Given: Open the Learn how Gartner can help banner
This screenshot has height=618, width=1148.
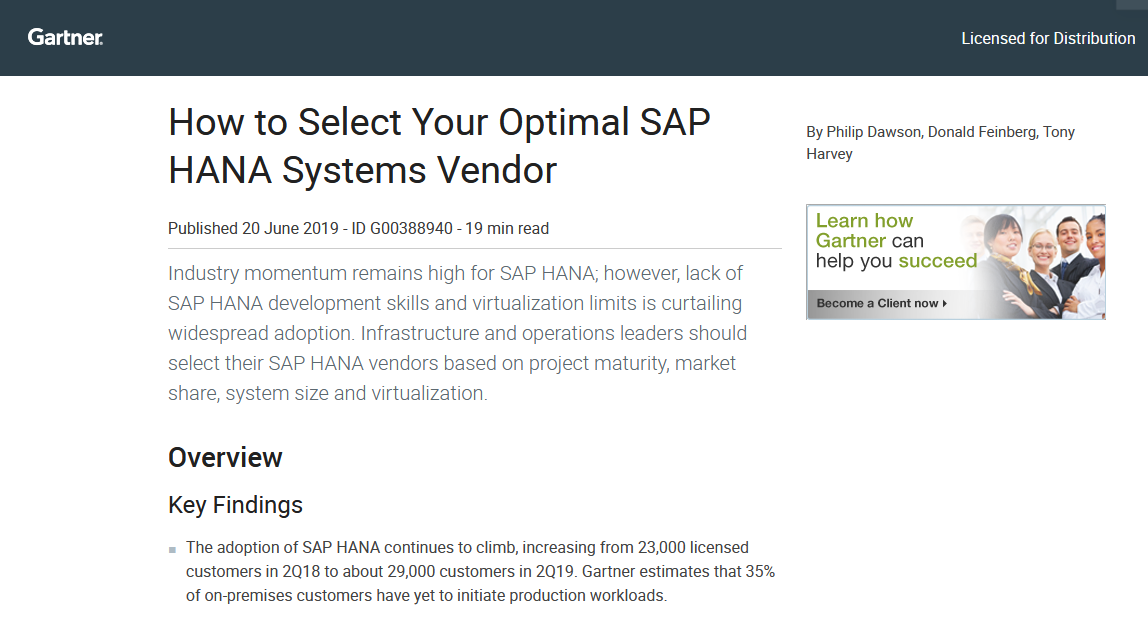Looking at the screenshot, I should (955, 261).
